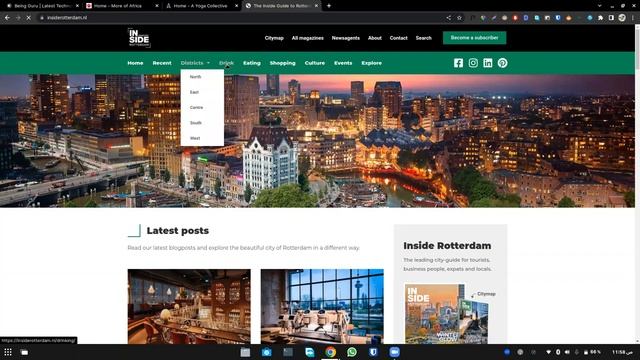
Task: Open the terminal app in taskbar
Action: point(288,352)
